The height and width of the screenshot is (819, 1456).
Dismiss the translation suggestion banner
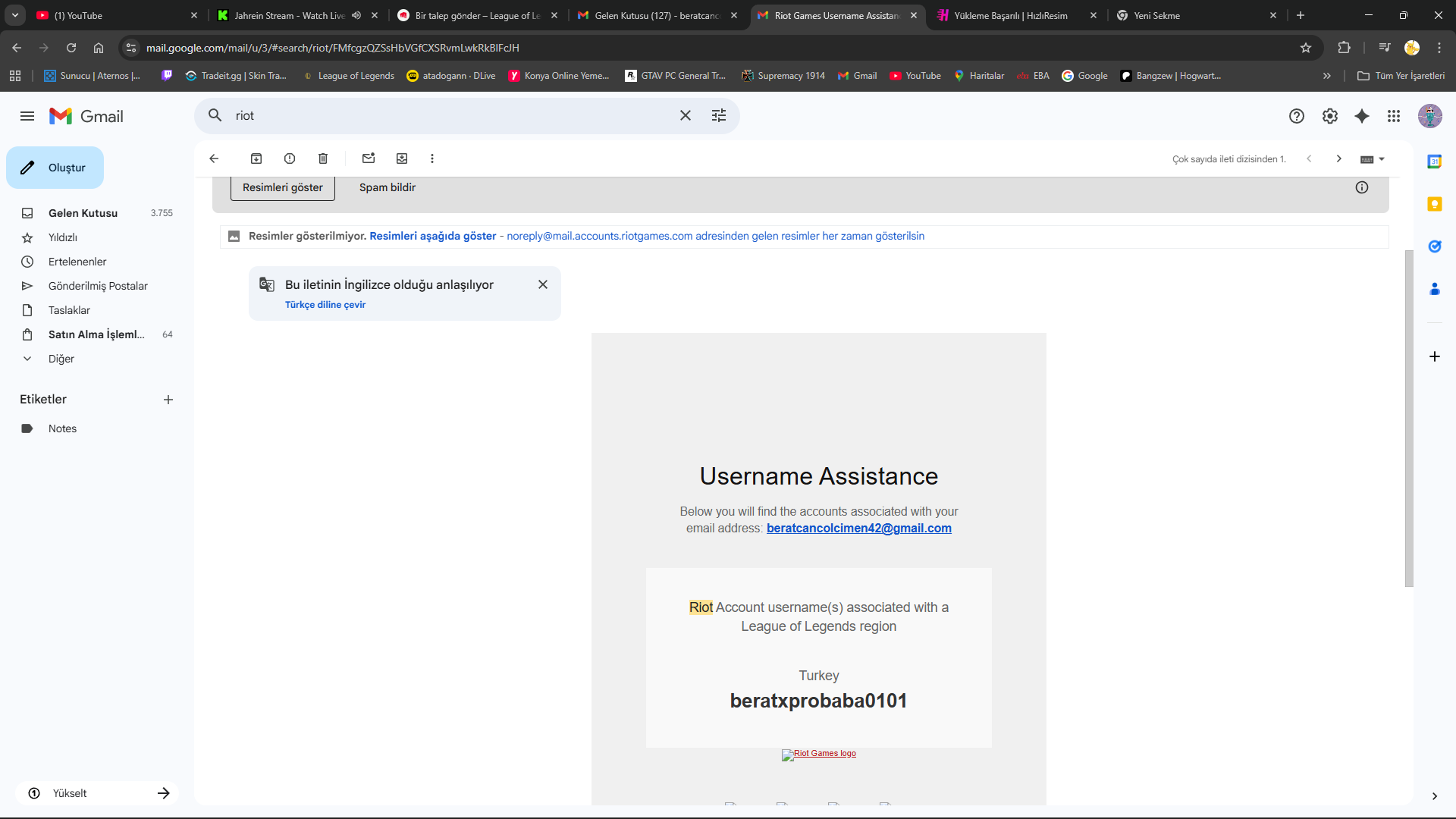543,284
